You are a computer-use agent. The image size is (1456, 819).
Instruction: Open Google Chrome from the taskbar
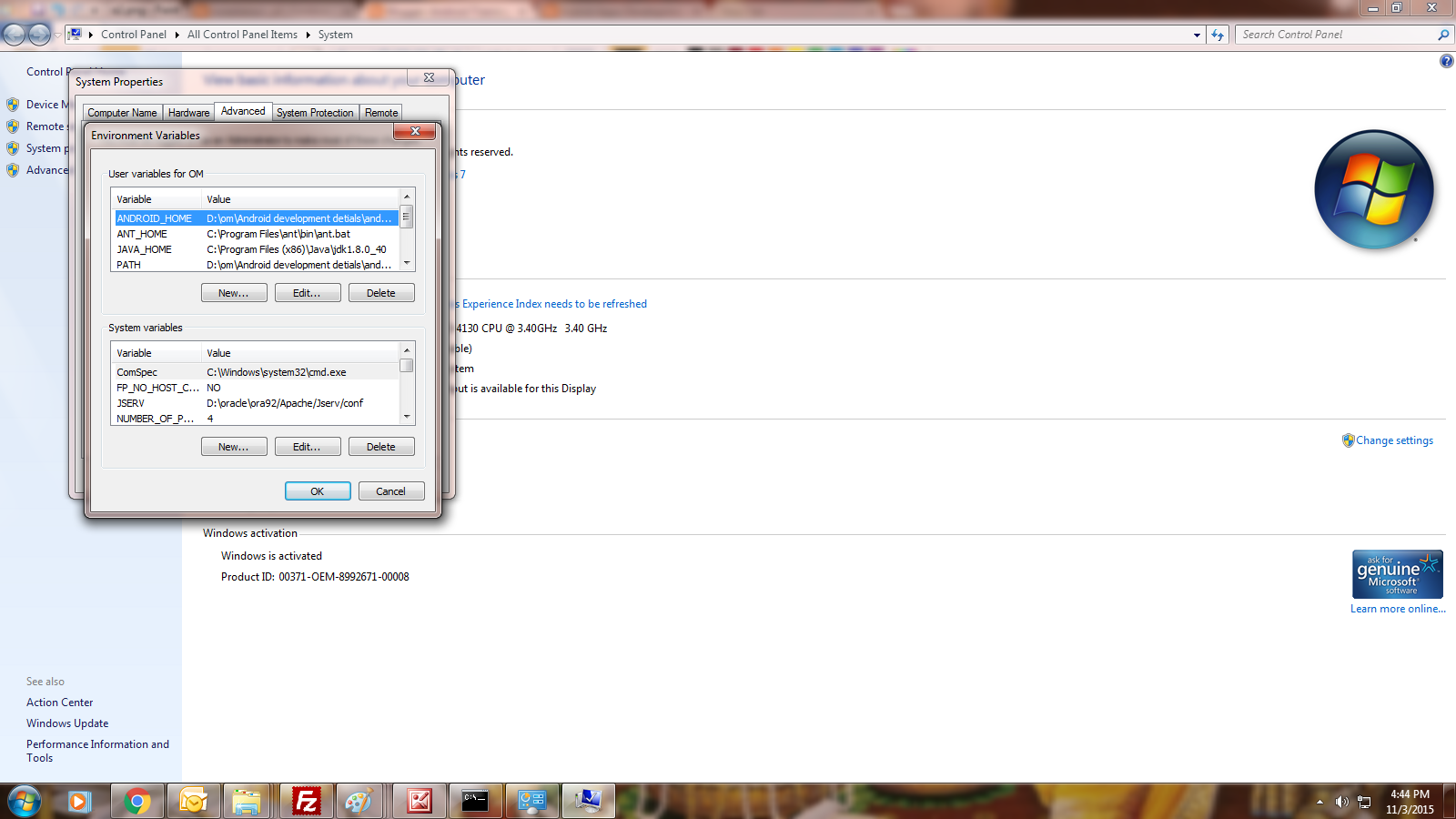(x=136, y=801)
